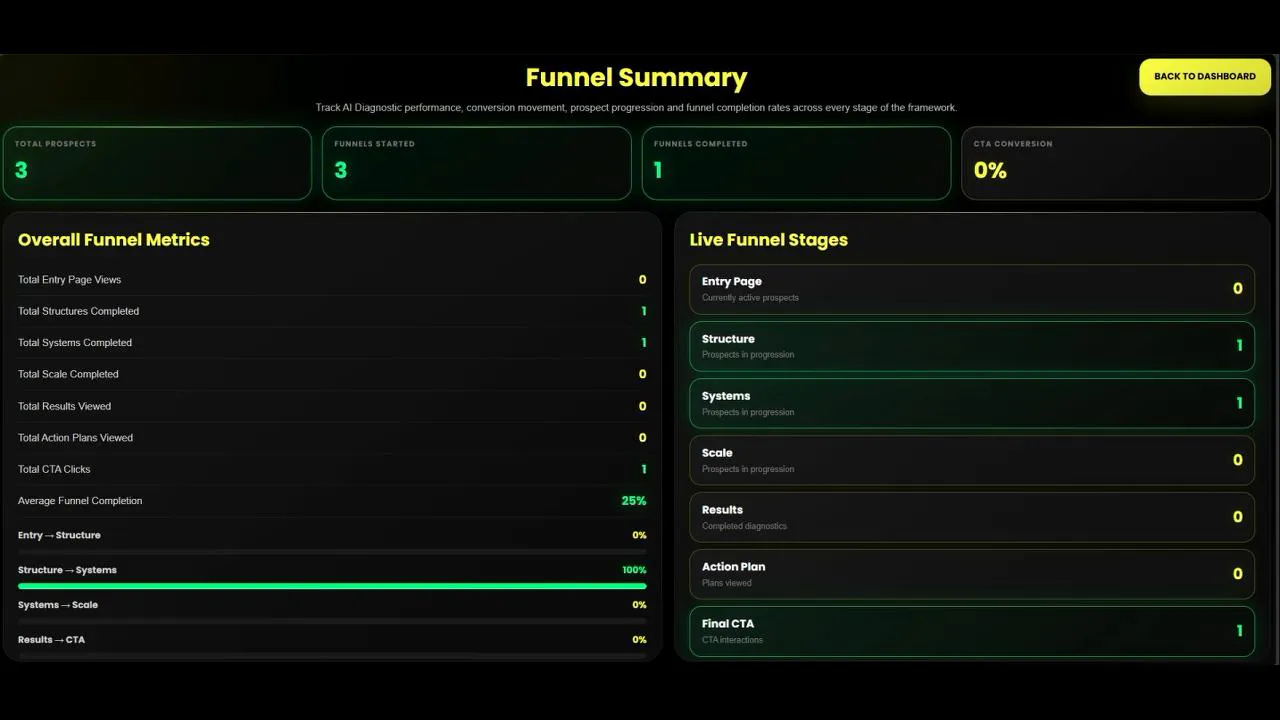1280x720 pixels.
Task: Click the Systems → Scale progress bar
Action: point(332,621)
